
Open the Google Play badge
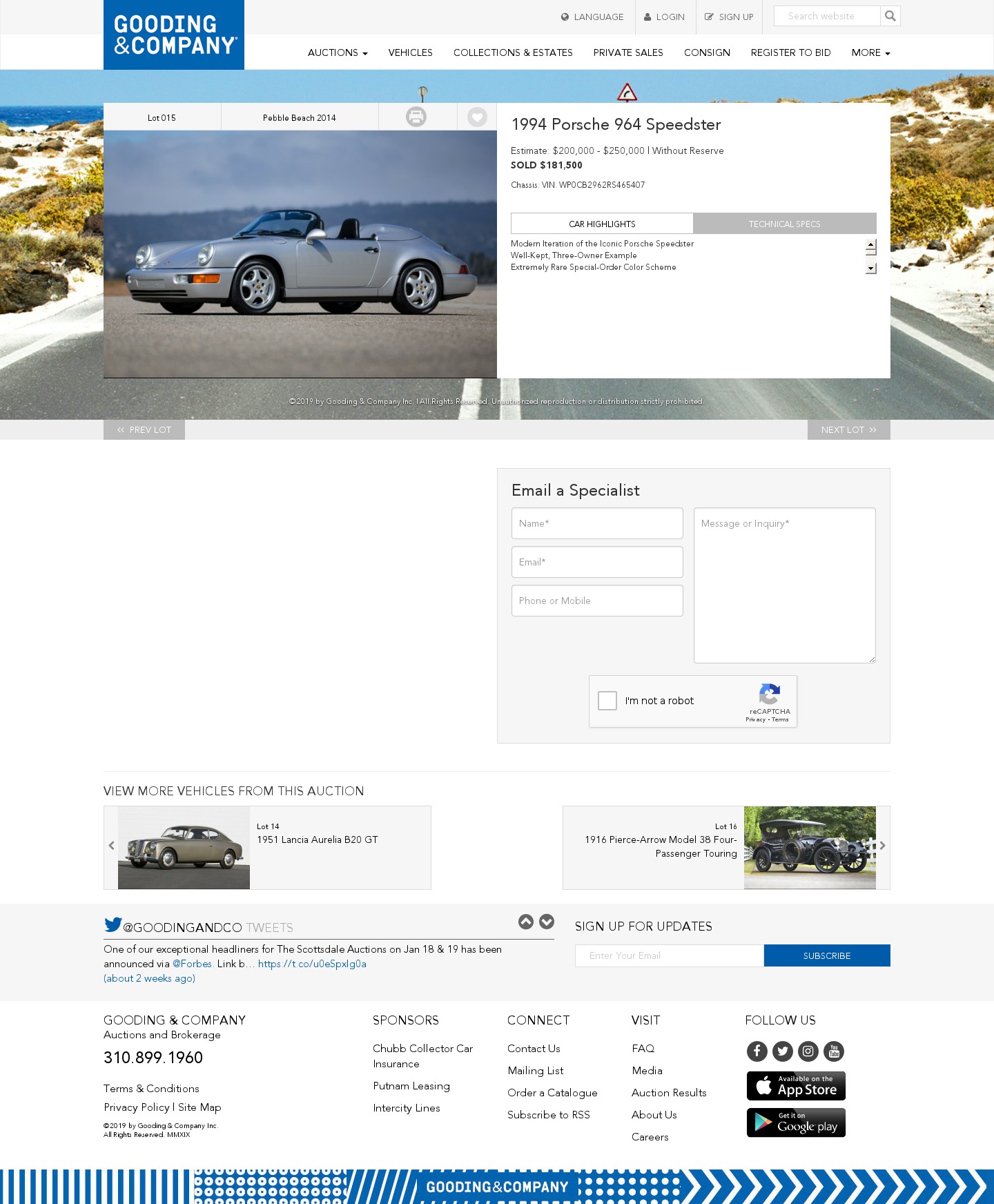796,1123
